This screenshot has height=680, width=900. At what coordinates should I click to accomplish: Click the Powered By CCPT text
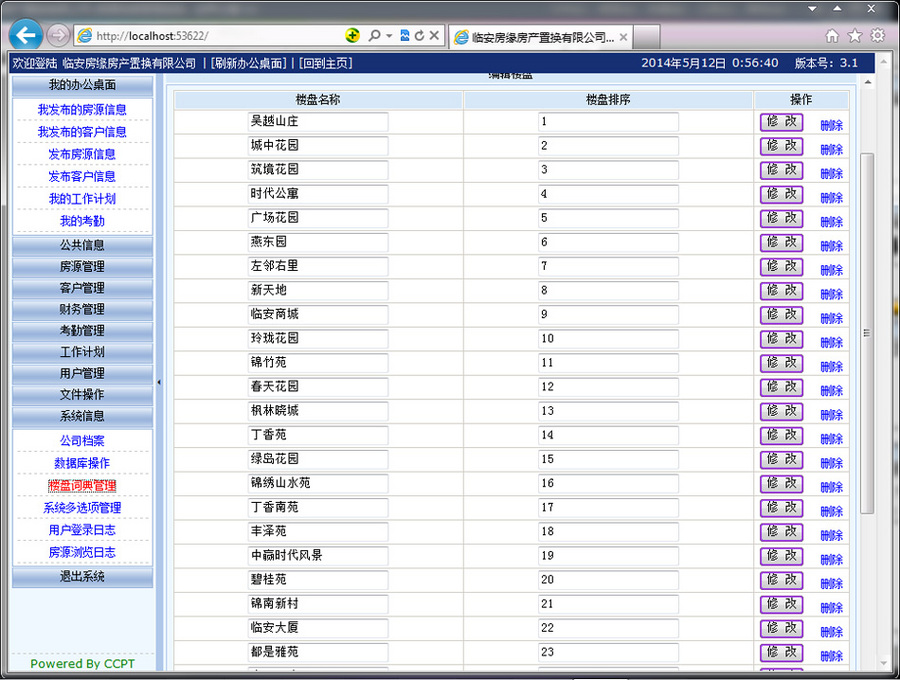tap(82, 664)
